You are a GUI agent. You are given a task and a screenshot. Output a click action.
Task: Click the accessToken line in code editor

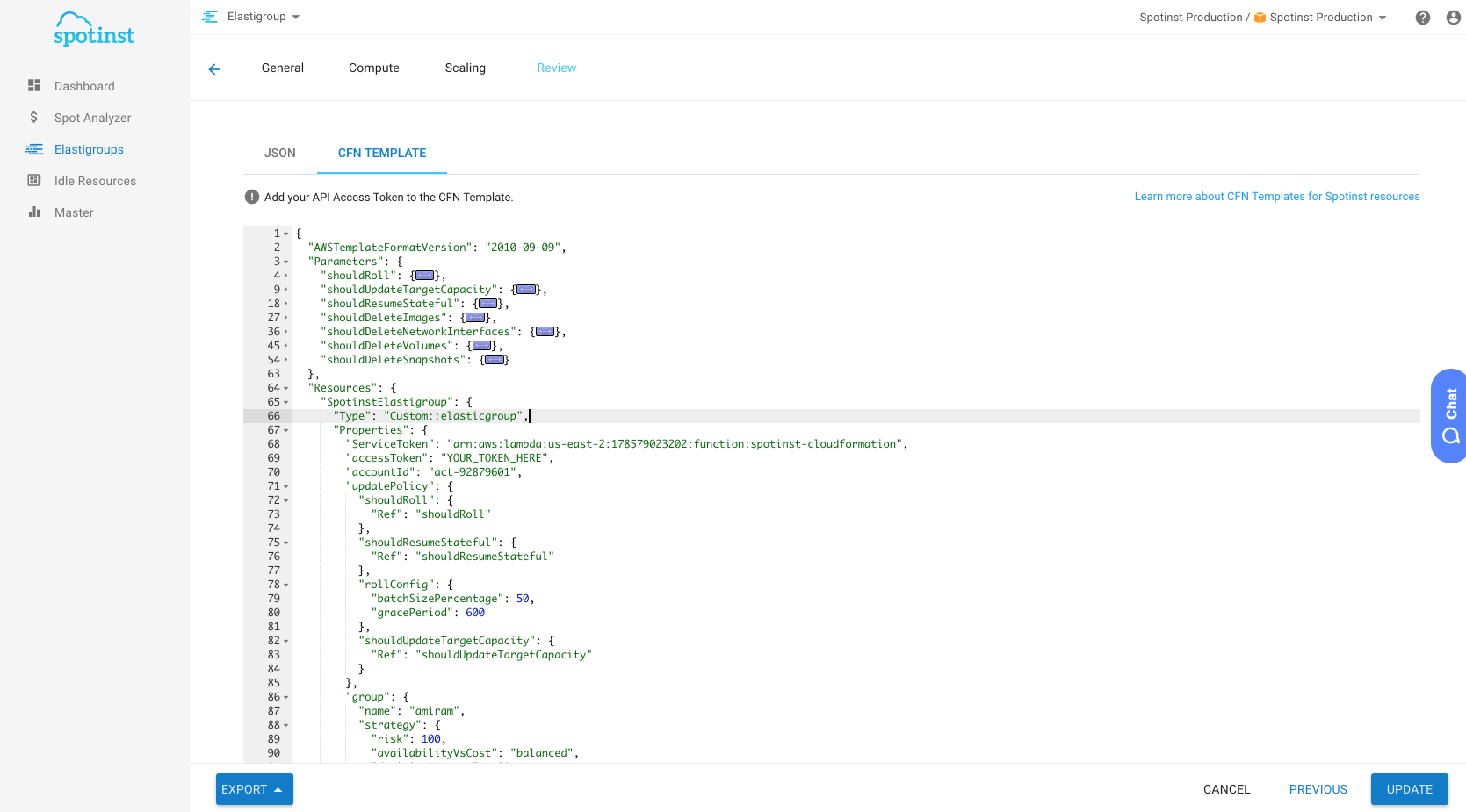(449, 458)
